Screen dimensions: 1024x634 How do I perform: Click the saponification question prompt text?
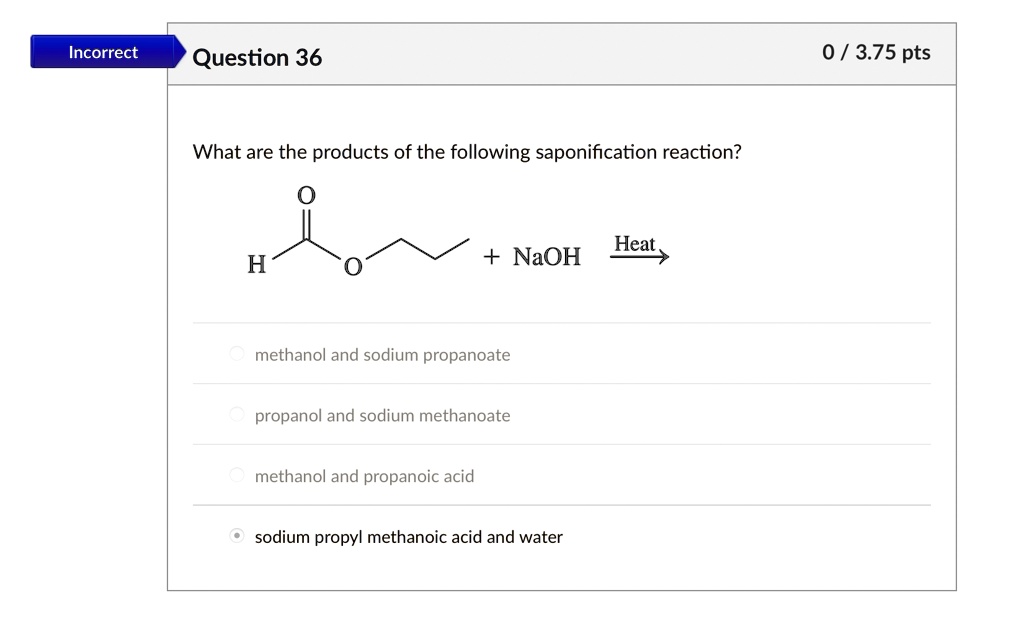click(x=467, y=152)
